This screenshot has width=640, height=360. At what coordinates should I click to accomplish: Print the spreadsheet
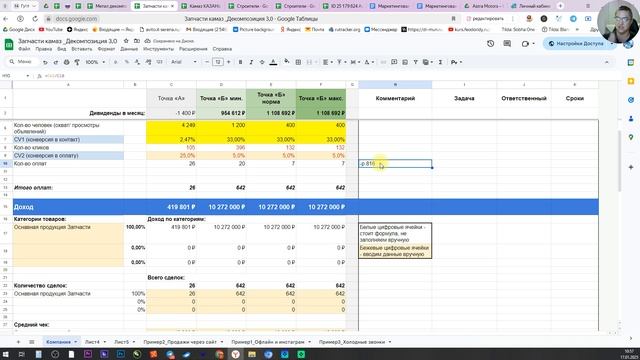66,62
